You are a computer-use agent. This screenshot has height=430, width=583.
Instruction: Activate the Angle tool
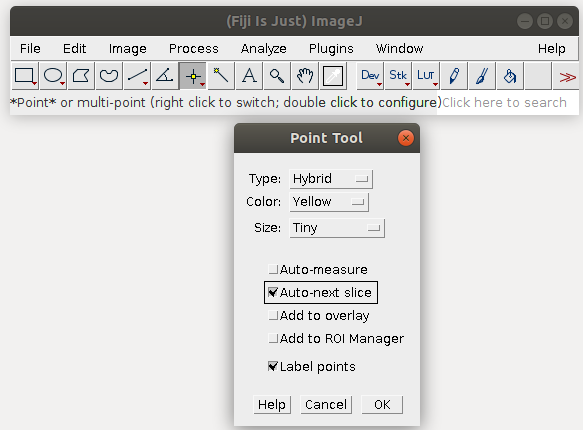tap(165, 76)
